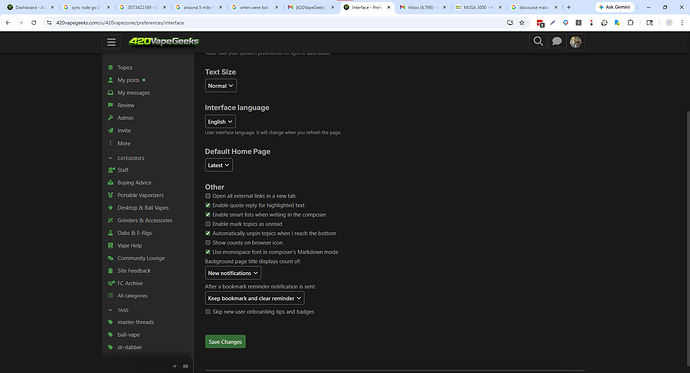Click the browser address bar URL

(120, 22)
